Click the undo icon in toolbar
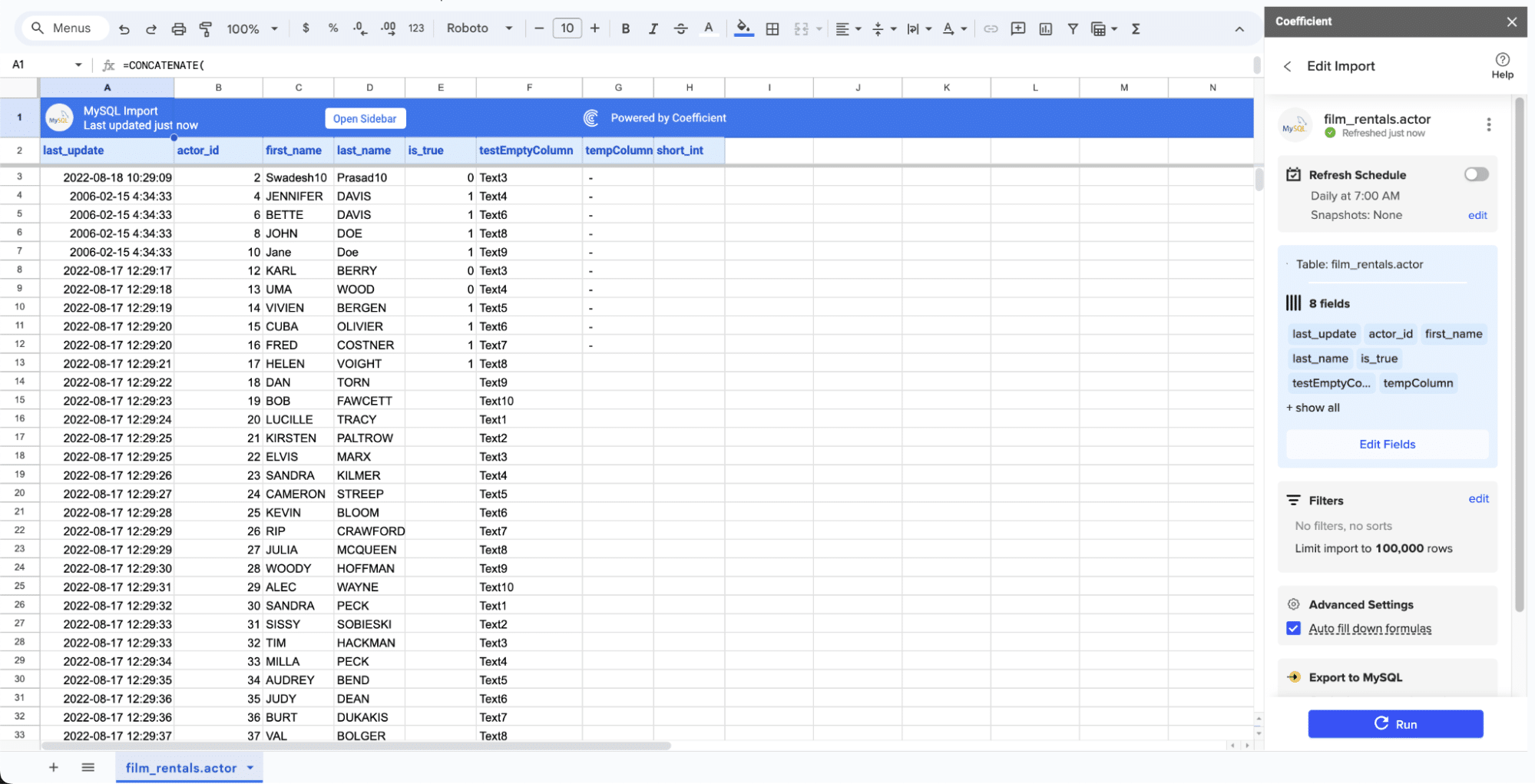The width and height of the screenshot is (1535, 784). pyautogui.click(x=124, y=29)
